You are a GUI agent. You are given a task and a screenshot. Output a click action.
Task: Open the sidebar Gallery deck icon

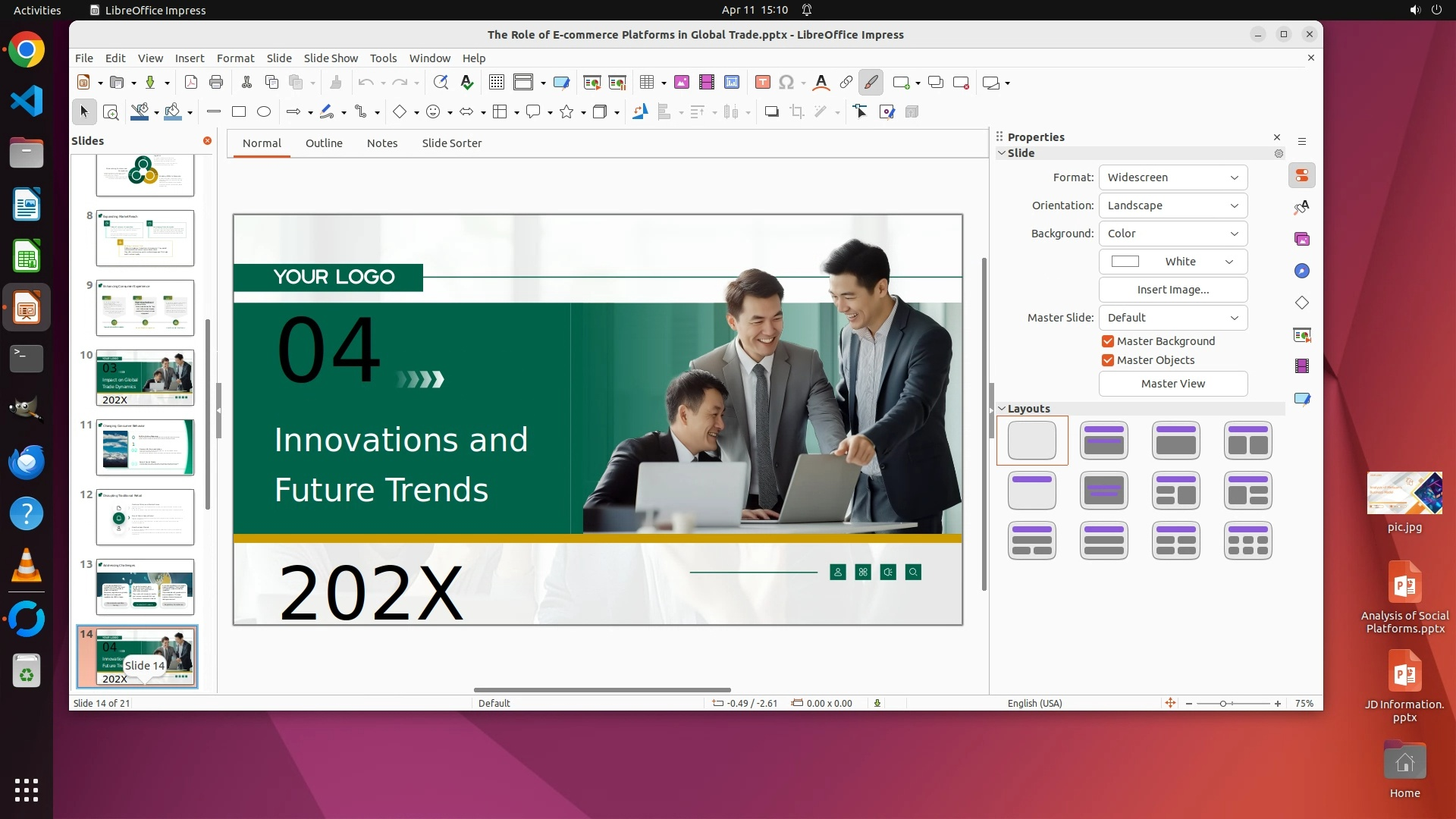click(1302, 239)
